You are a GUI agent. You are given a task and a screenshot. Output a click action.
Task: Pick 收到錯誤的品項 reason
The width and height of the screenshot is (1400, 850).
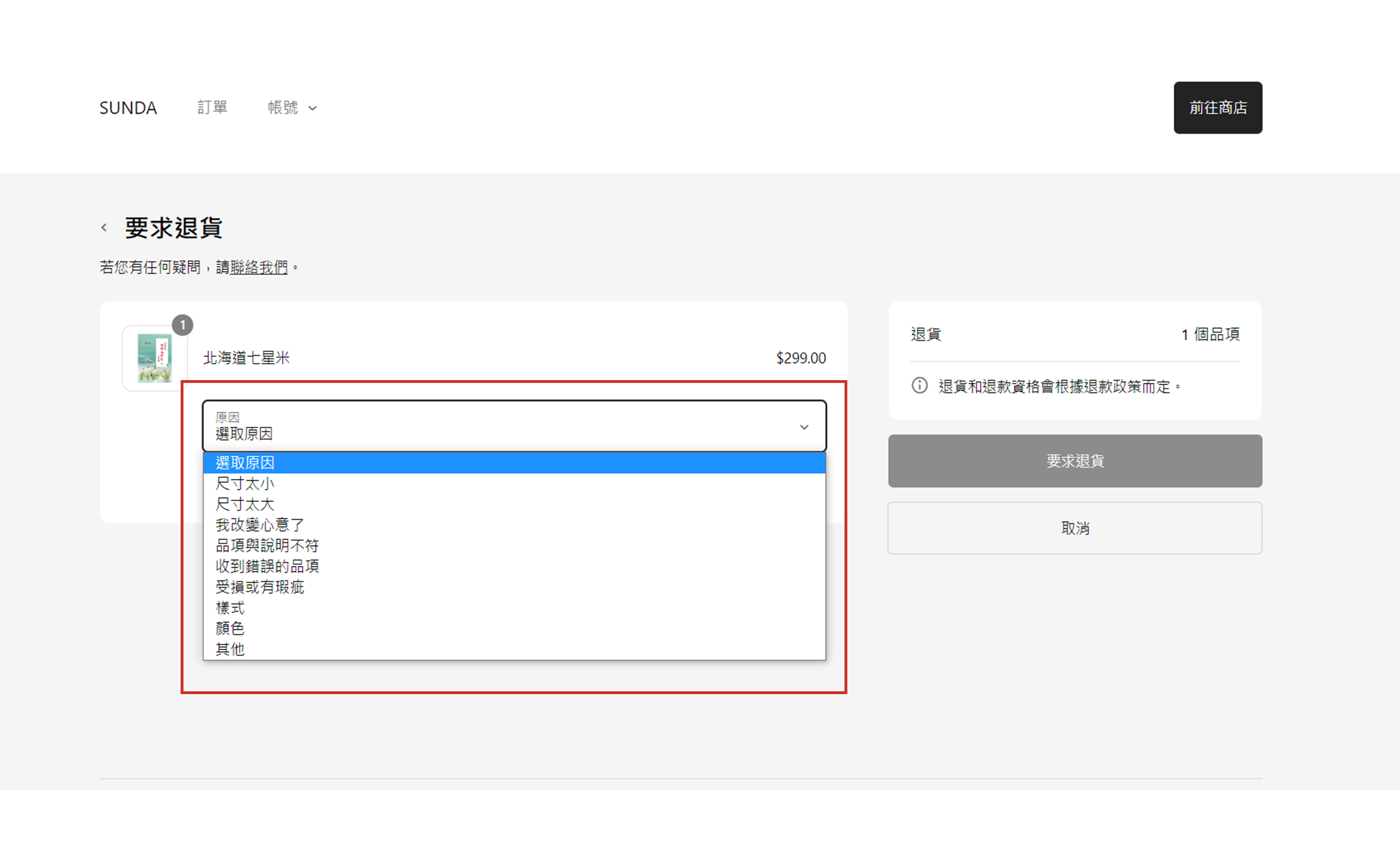(267, 566)
